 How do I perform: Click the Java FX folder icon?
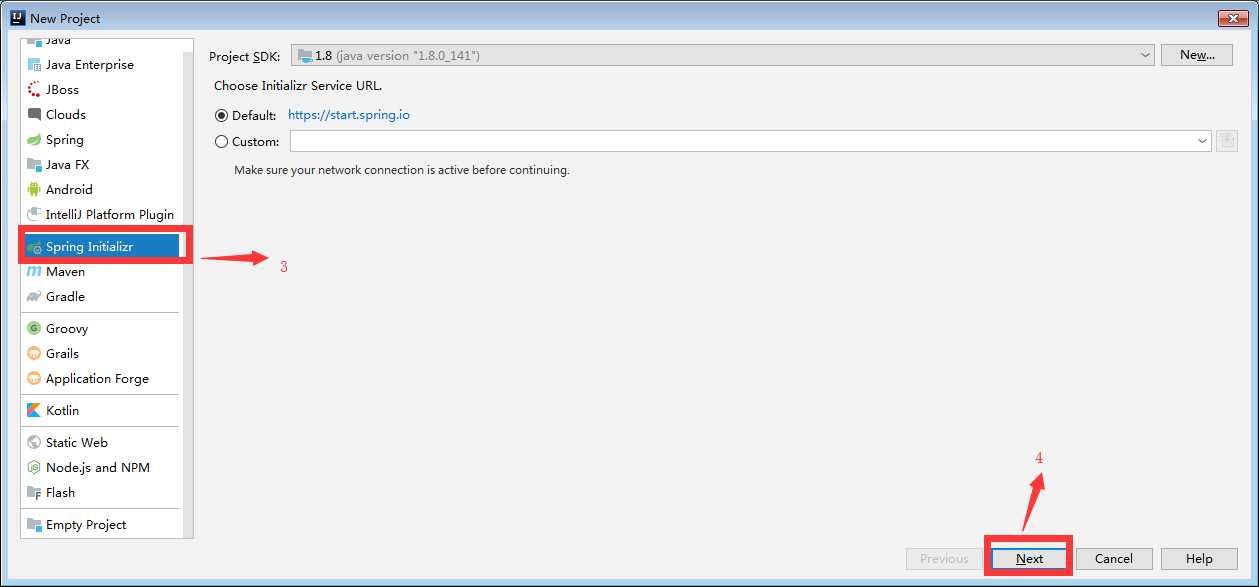pyautogui.click(x=34, y=165)
